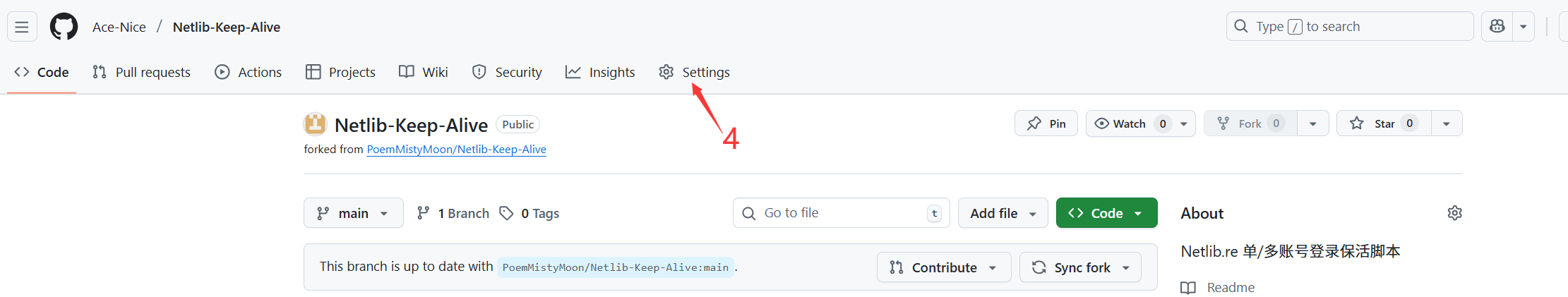Click the green Code button
This screenshot has height=297, width=1568.
click(x=1106, y=213)
